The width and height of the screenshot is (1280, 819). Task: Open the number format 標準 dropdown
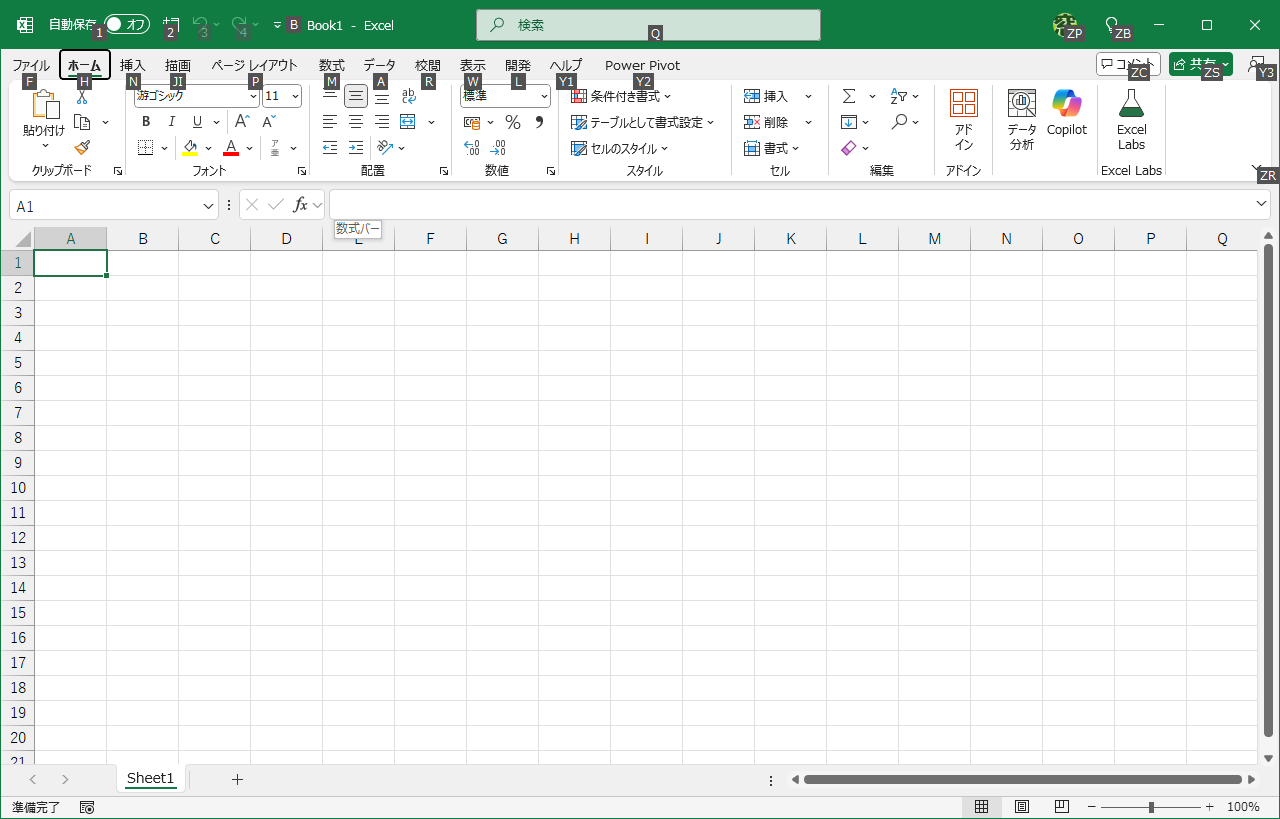[544, 96]
